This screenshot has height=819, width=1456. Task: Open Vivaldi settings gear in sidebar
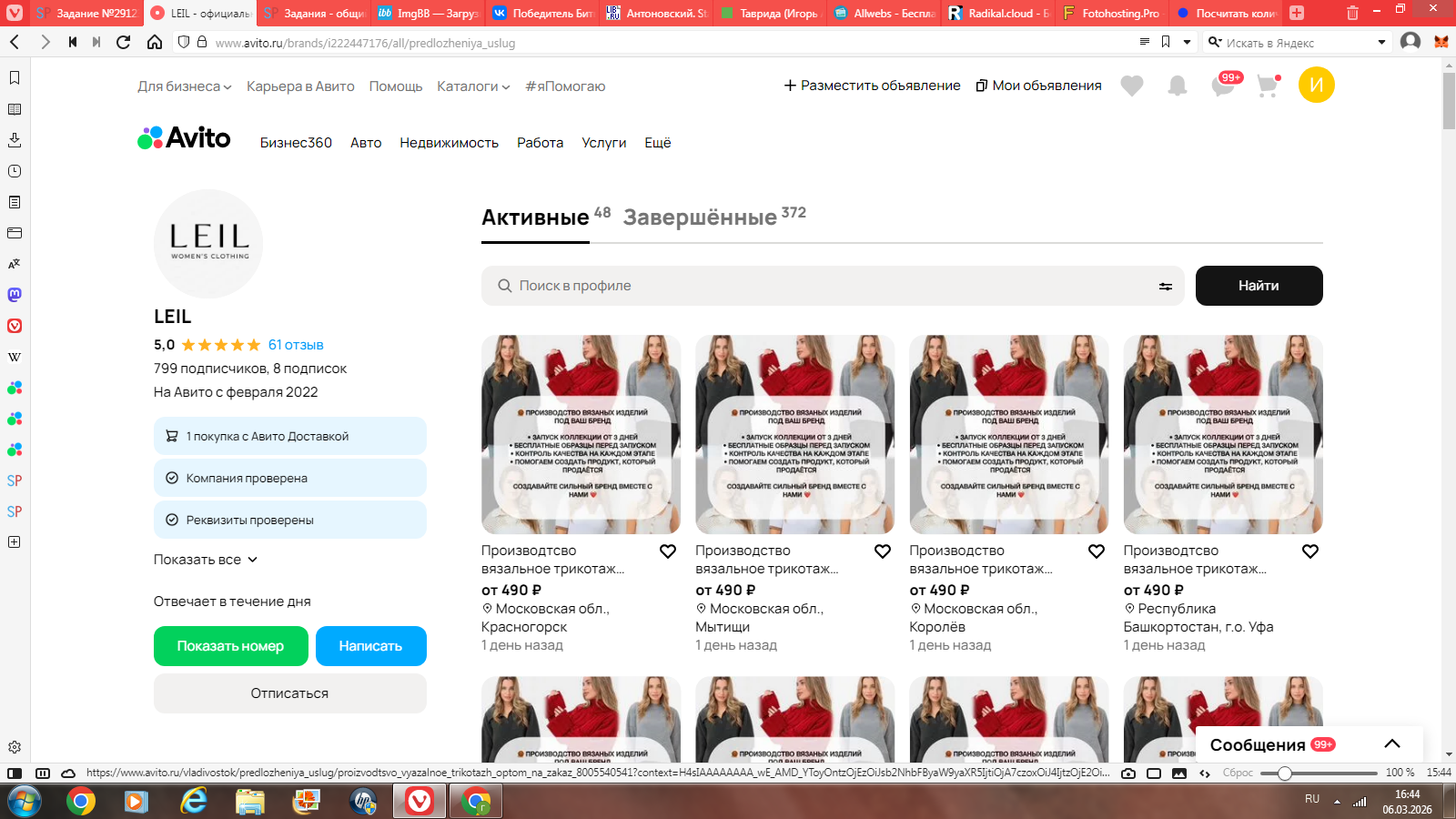[15, 747]
